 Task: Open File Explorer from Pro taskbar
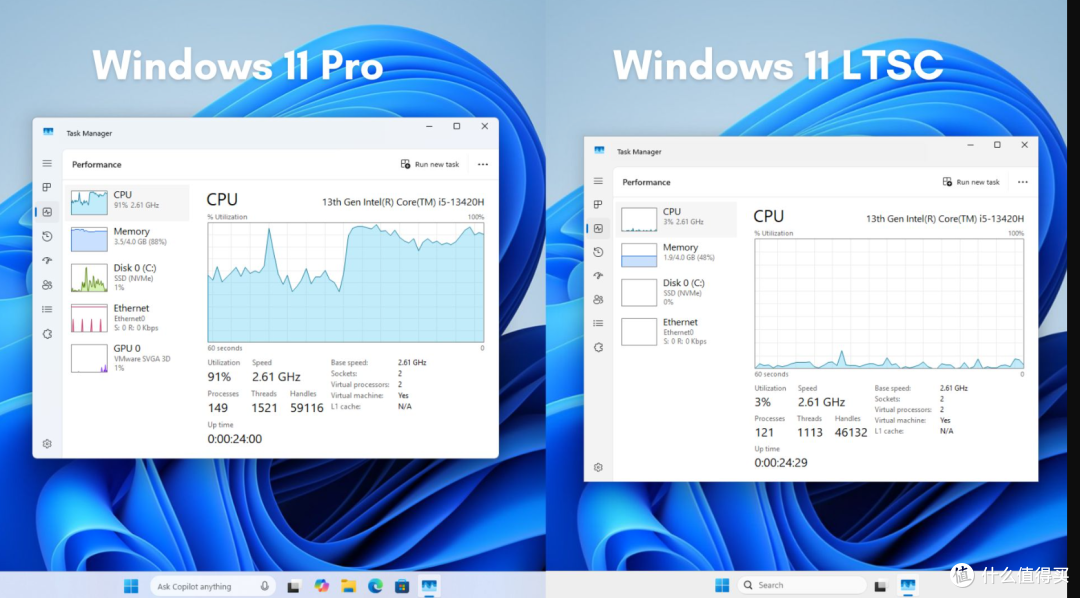tap(349, 586)
